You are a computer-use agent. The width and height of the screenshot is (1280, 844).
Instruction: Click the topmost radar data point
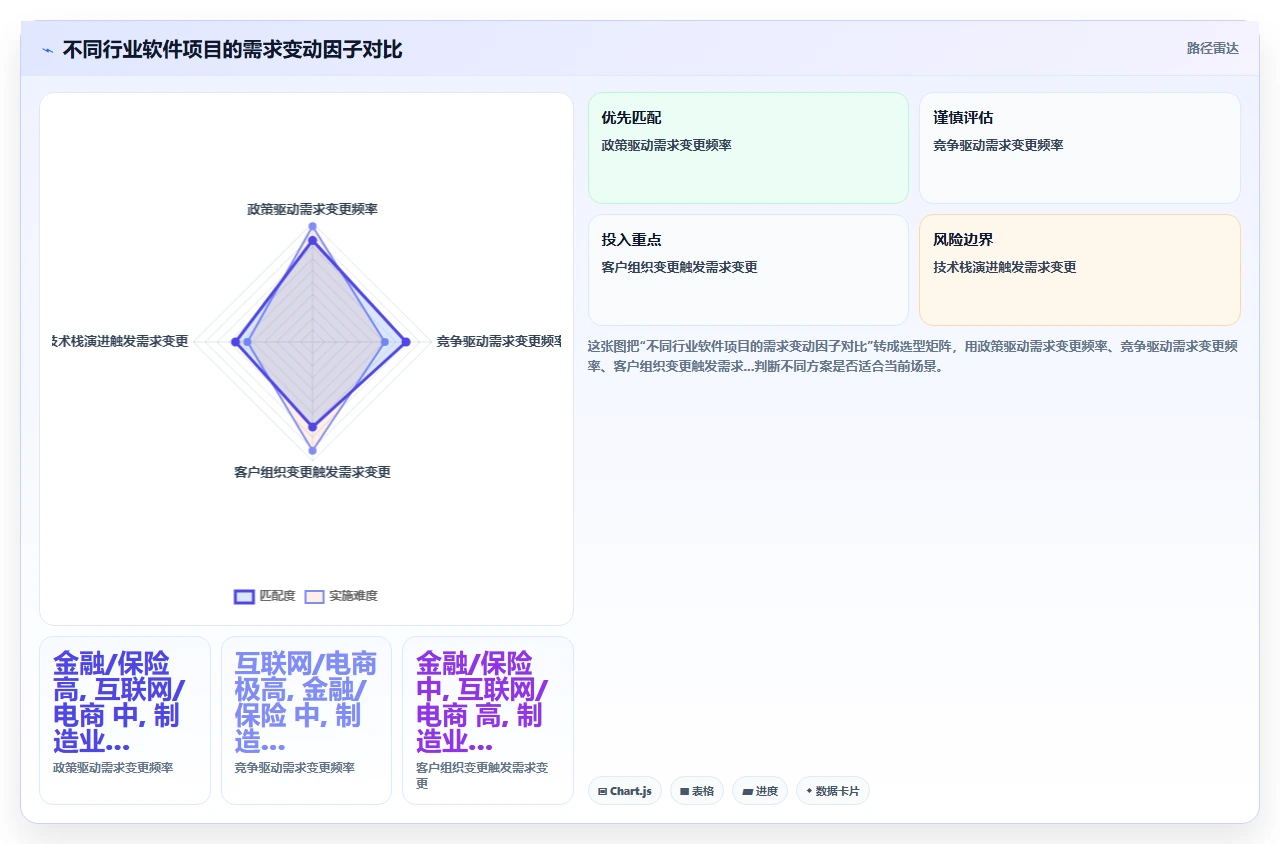click(312, 227)
